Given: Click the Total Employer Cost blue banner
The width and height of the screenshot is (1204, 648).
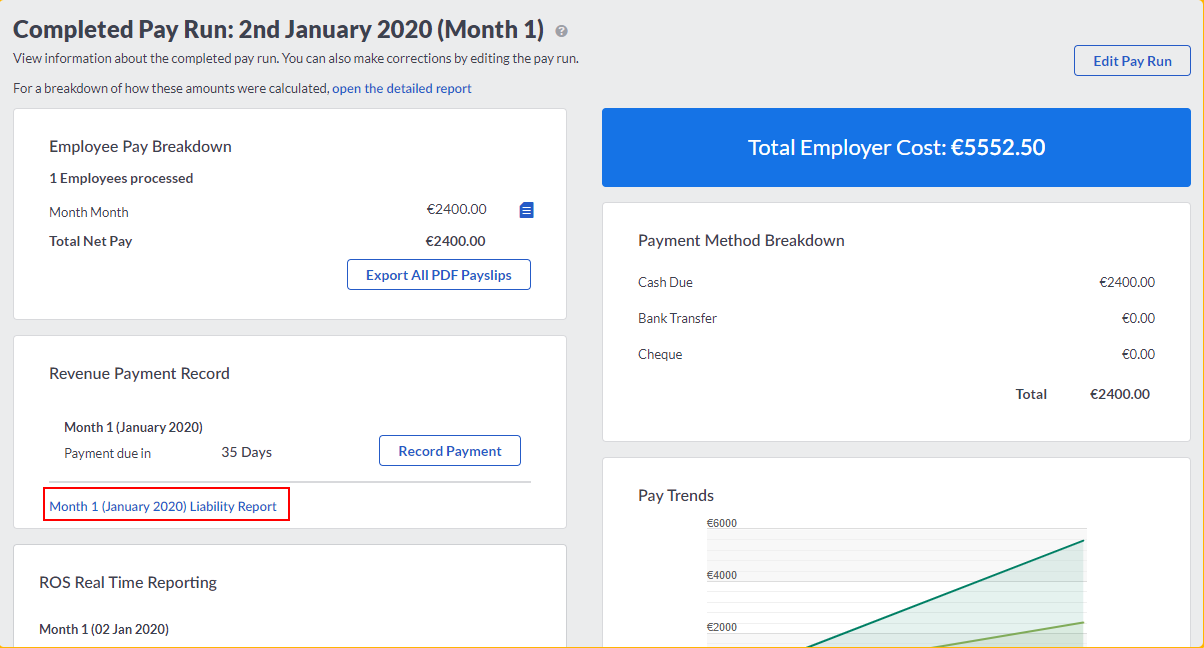Looking at the screenshot, I should 896,148.
